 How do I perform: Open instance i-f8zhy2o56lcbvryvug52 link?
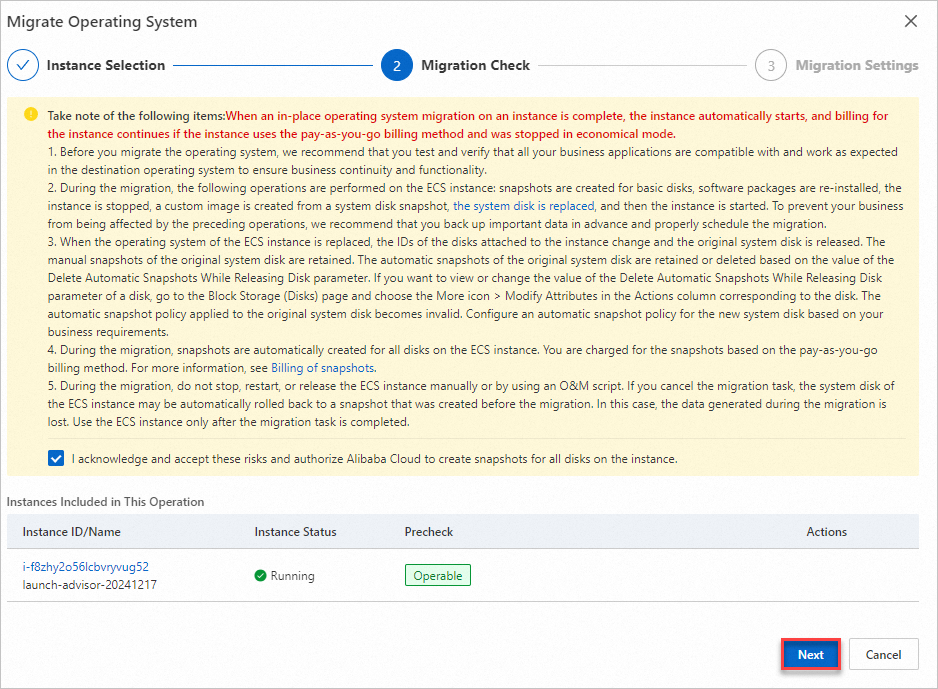pos(86,566)
